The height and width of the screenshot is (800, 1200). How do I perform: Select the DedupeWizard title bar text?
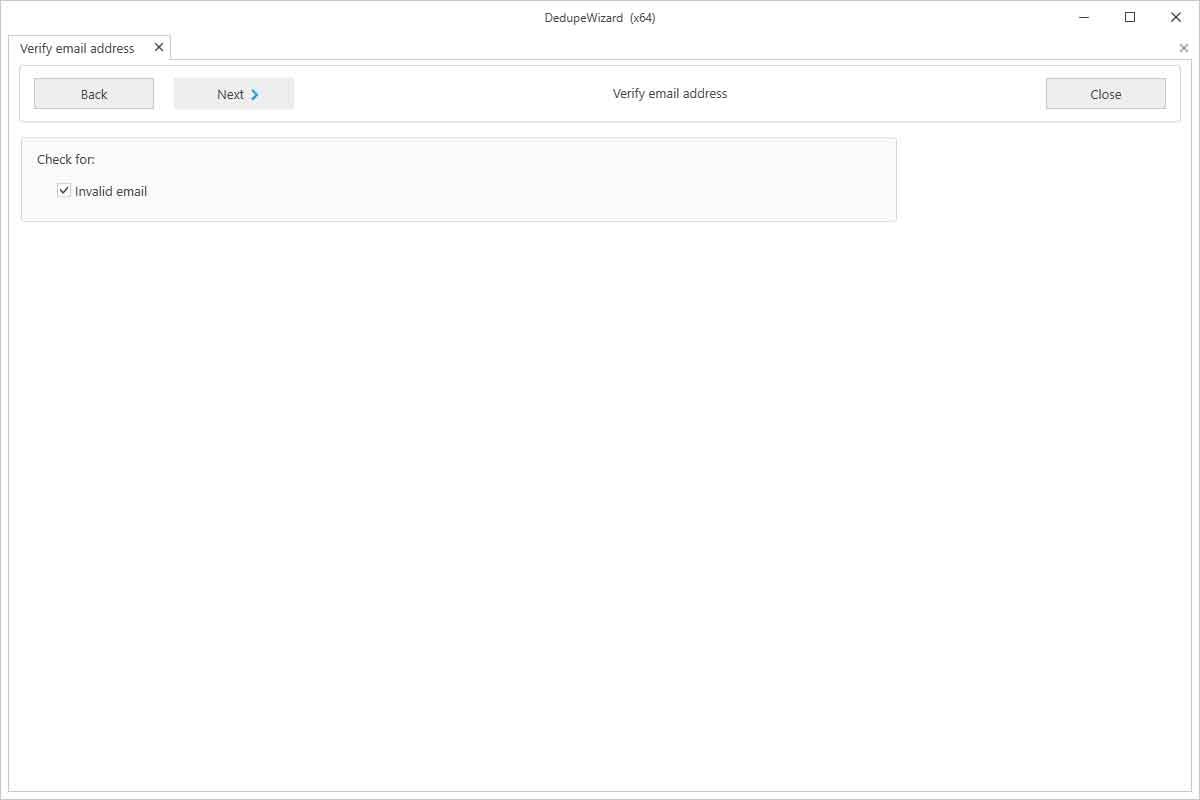pos(600,17)
